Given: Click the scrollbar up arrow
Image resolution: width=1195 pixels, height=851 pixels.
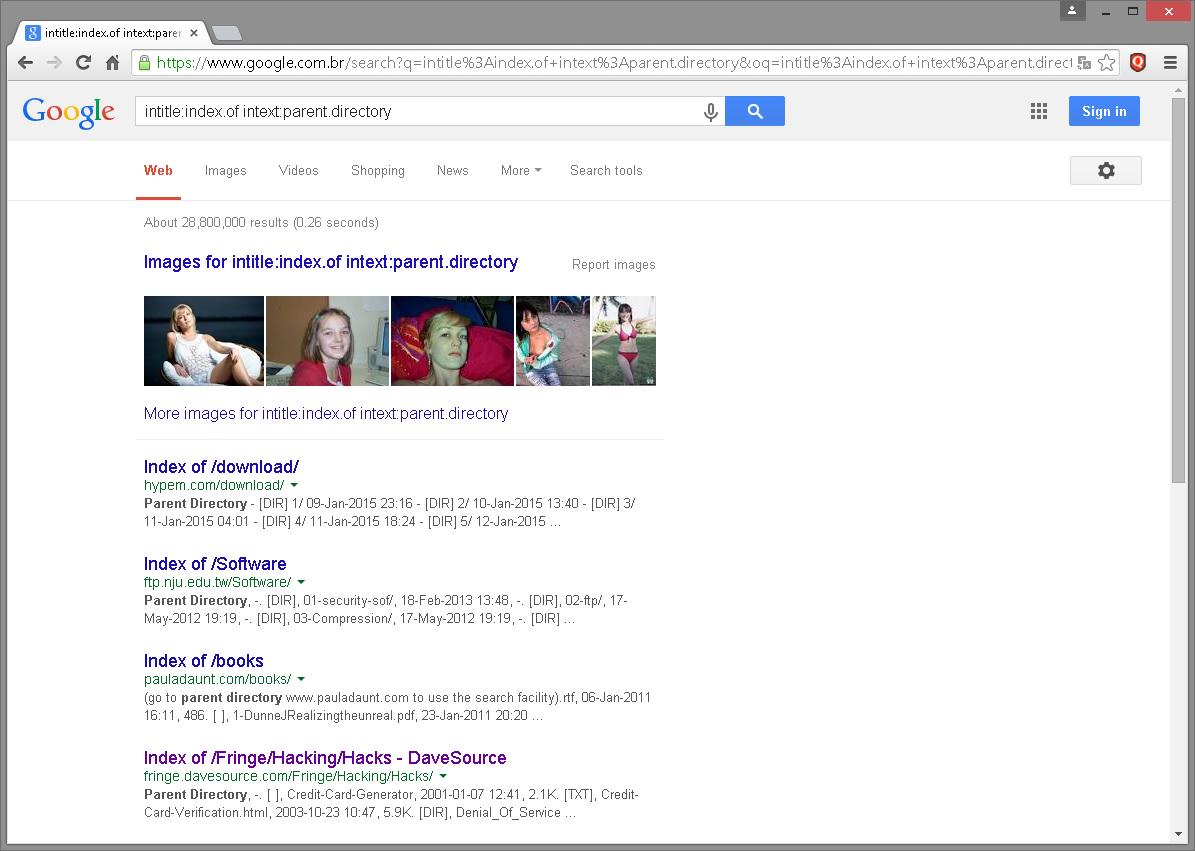Looking at the screenshot, I should pos(1178,90).
